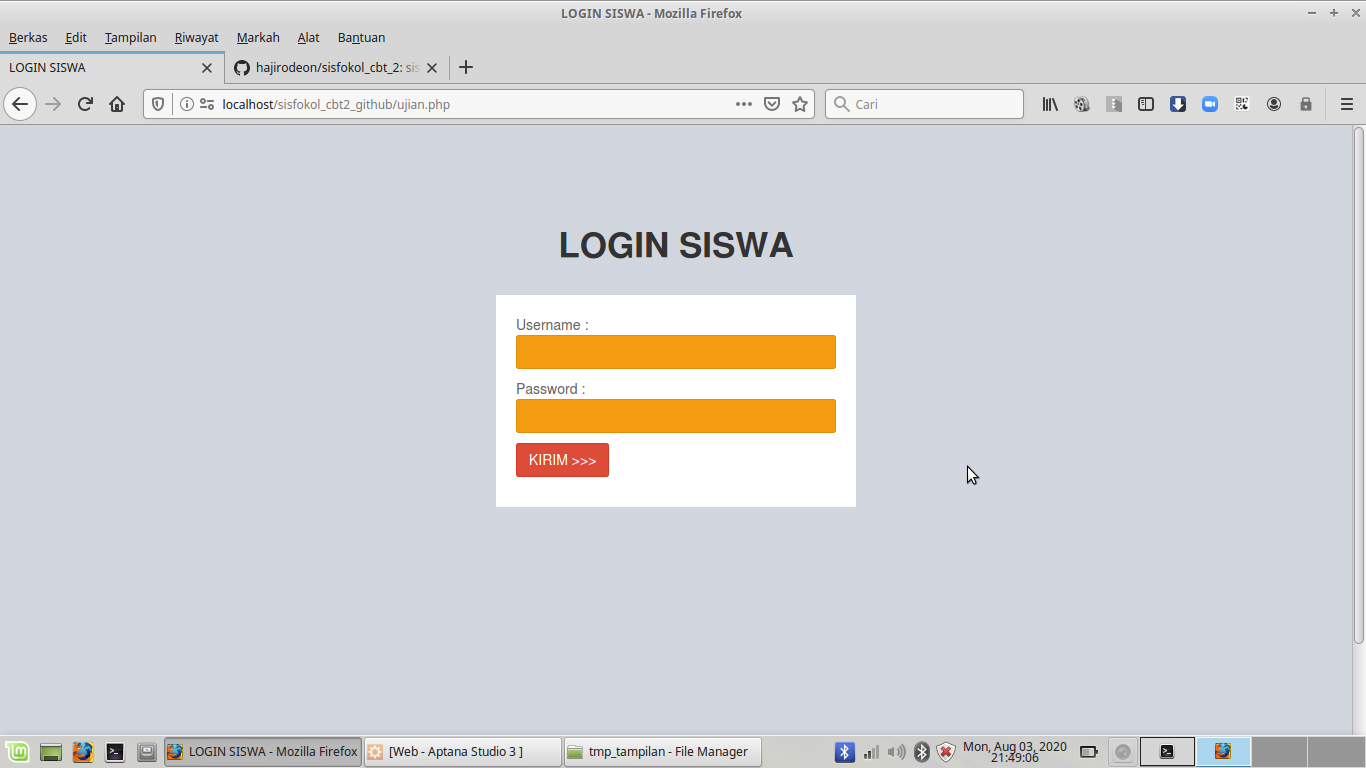Click the gray double-arrow extension icon

pos(1114,104)
